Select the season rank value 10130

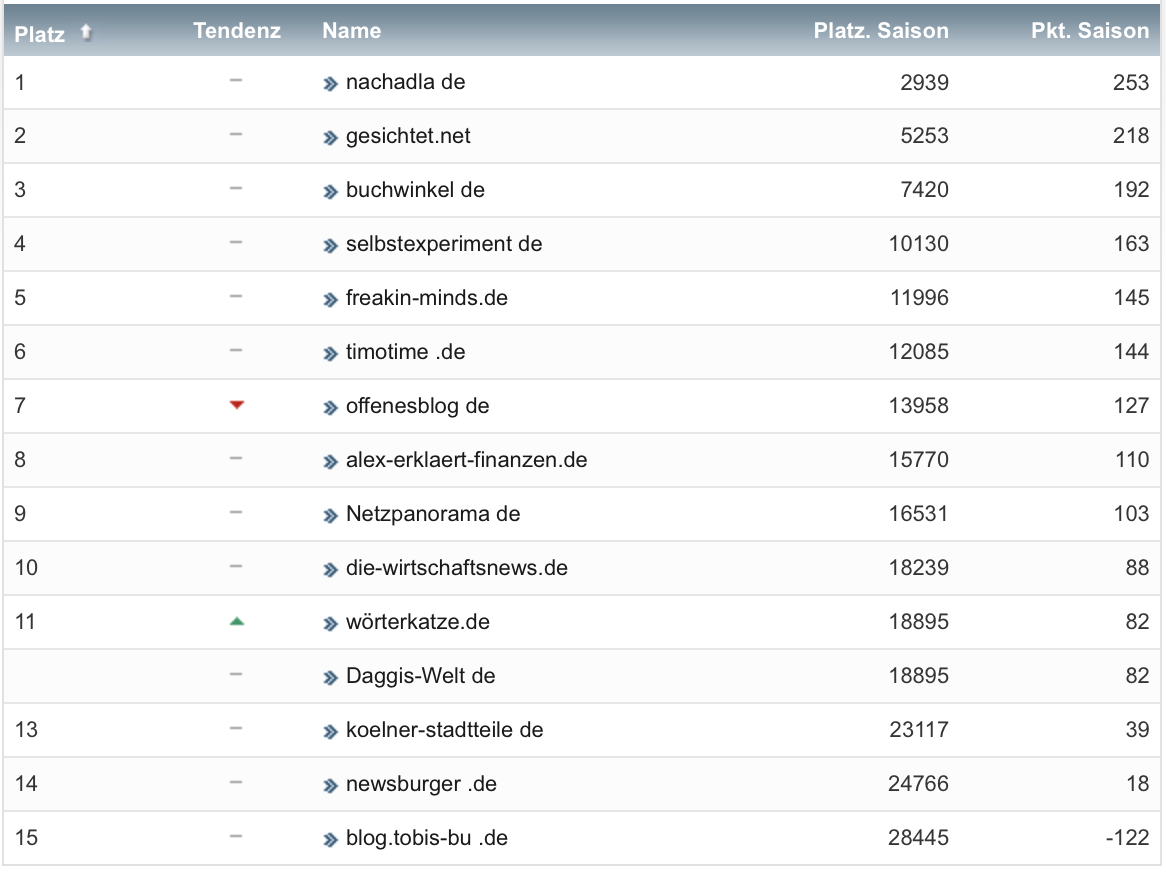(918, 244)
